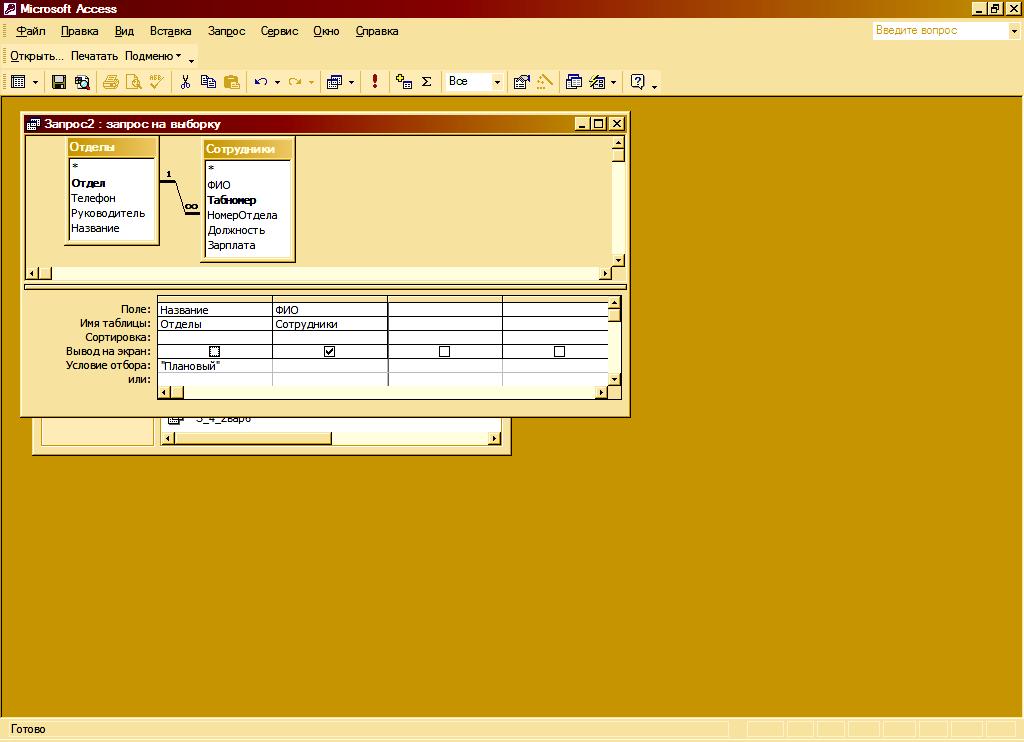1024x742 pixels.
Task: Click horizontal scrollbar thumb in database window behind
Action: pos(253,438)
